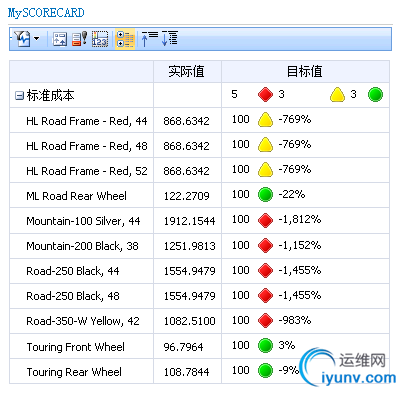
Task: Click the -983% variance value
Action: tap(295, 320)
